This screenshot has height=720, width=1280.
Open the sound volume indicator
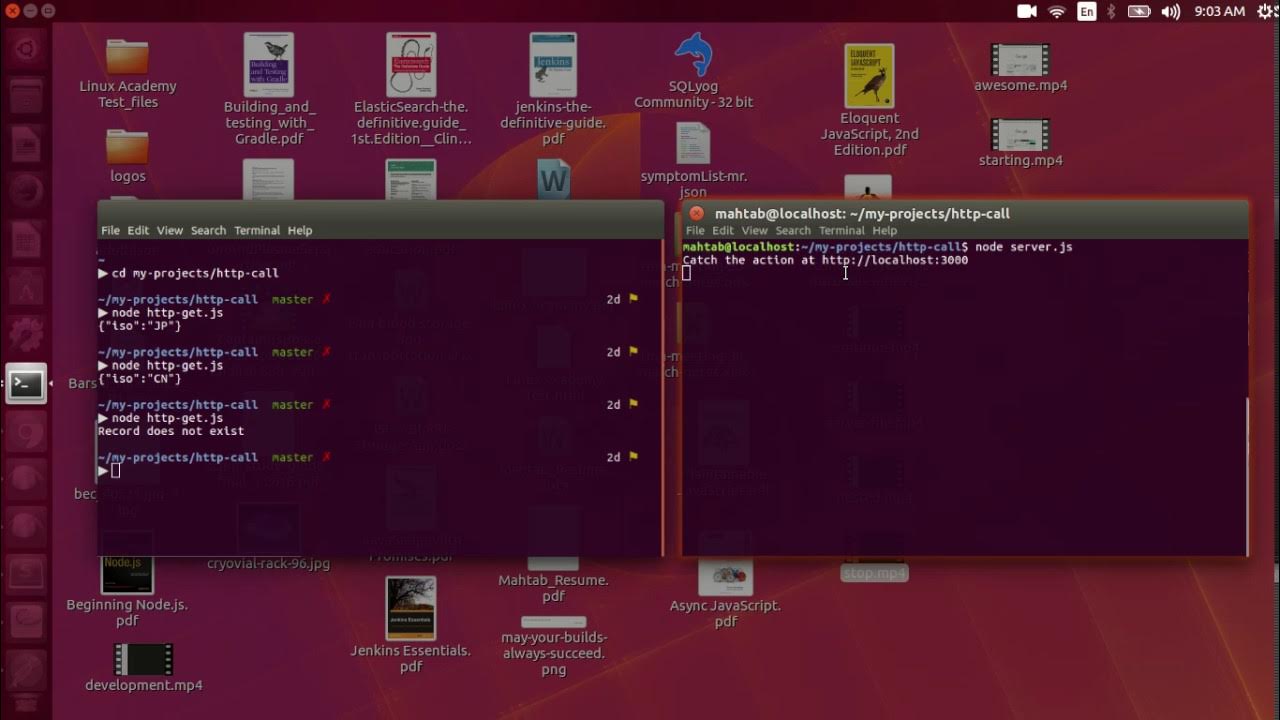pyautogui.click(x=1171, y=11)
